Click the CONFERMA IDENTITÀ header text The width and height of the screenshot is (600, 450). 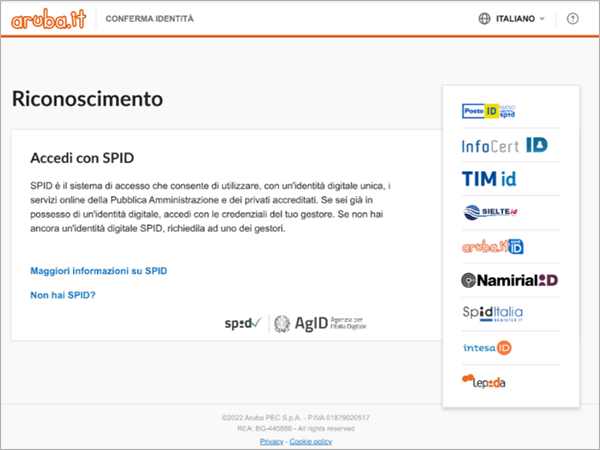click(x=150, y=19)
